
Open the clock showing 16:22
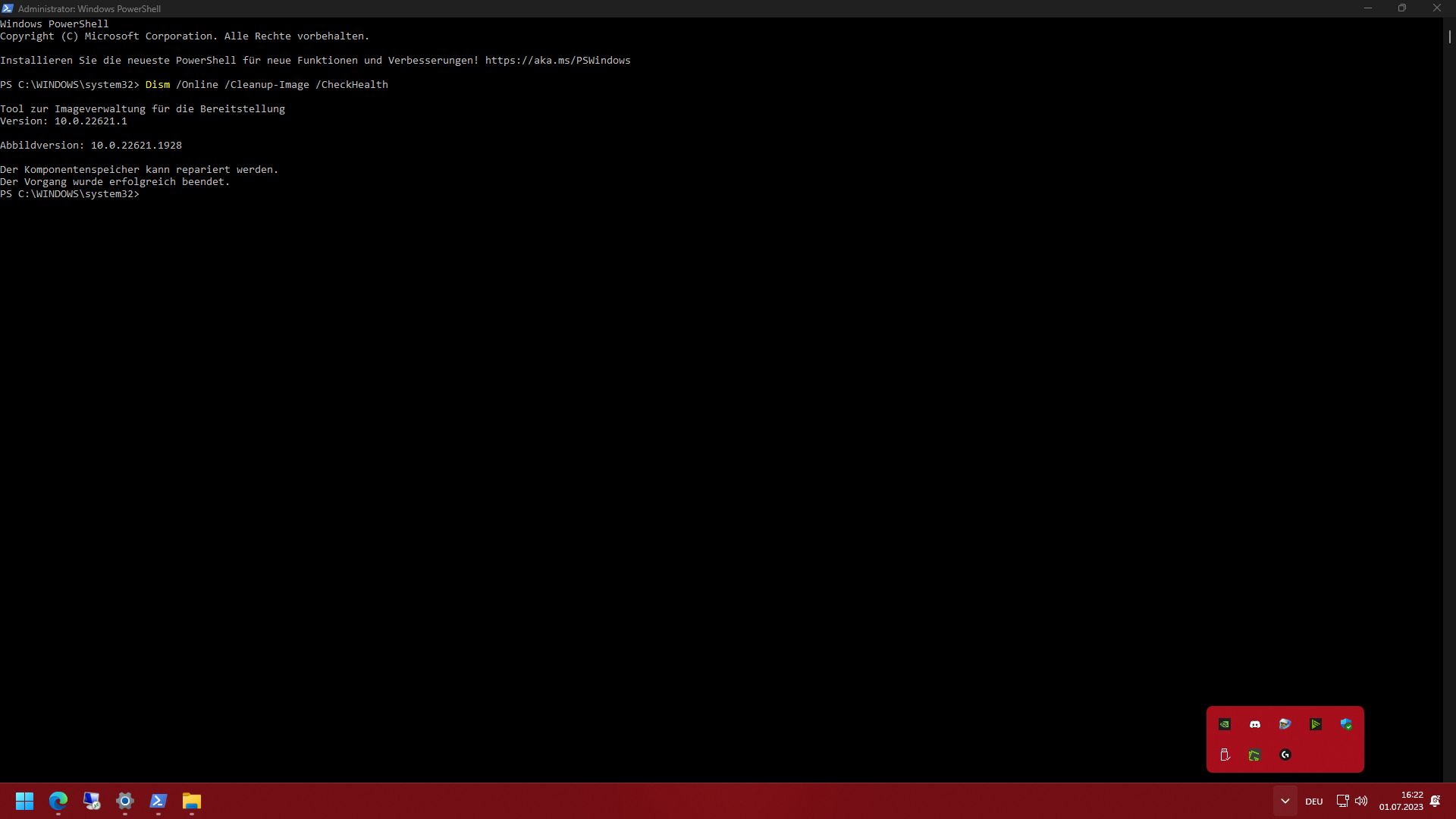click(1401, 801)
